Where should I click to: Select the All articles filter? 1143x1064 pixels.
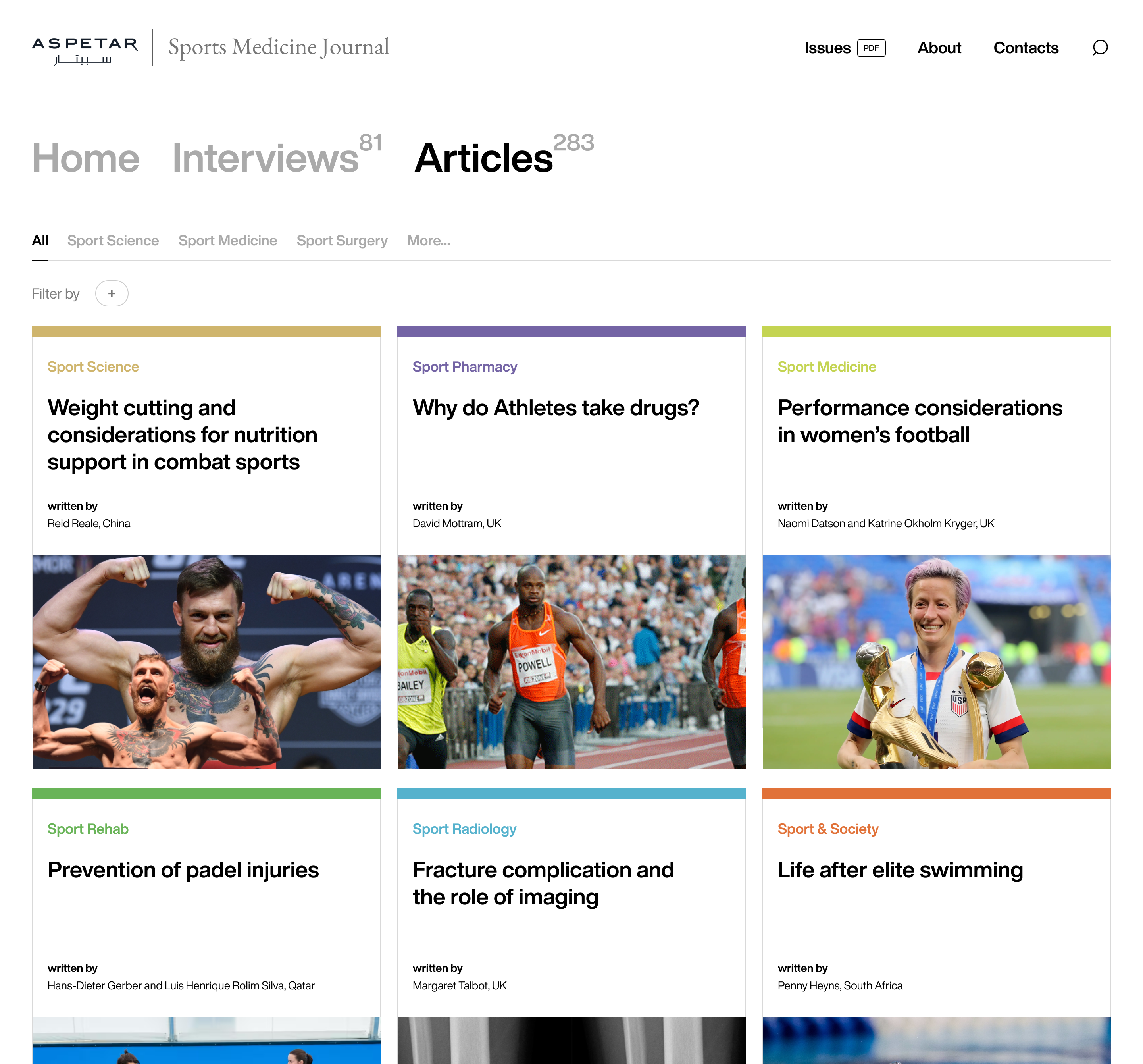point(40,241)
